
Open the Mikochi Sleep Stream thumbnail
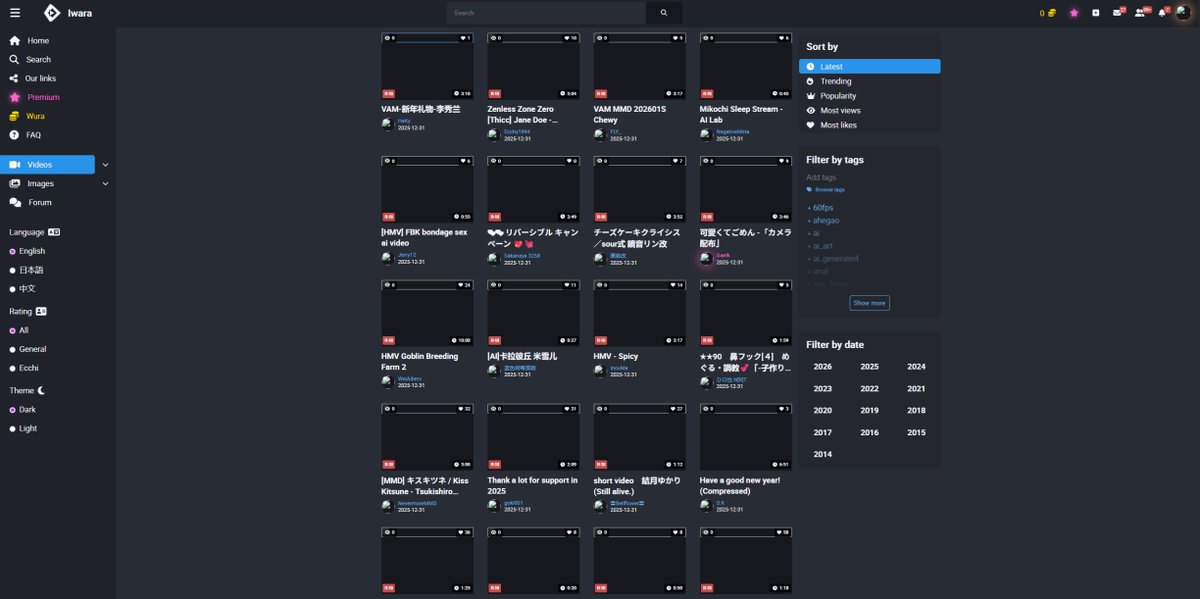(745, 66)
